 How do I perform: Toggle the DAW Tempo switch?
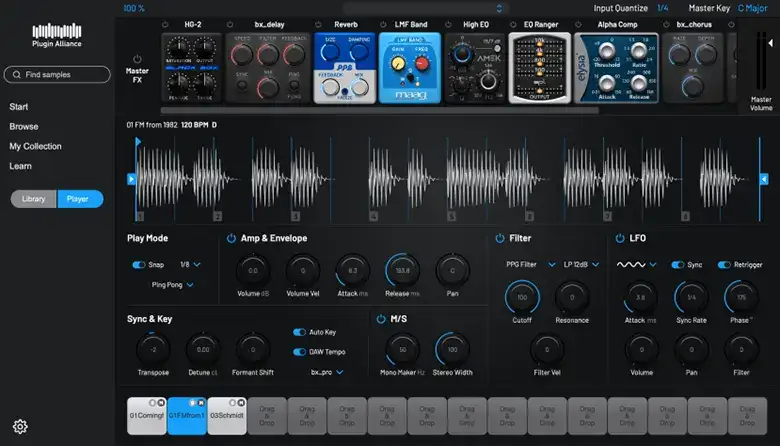click(299, 352)
